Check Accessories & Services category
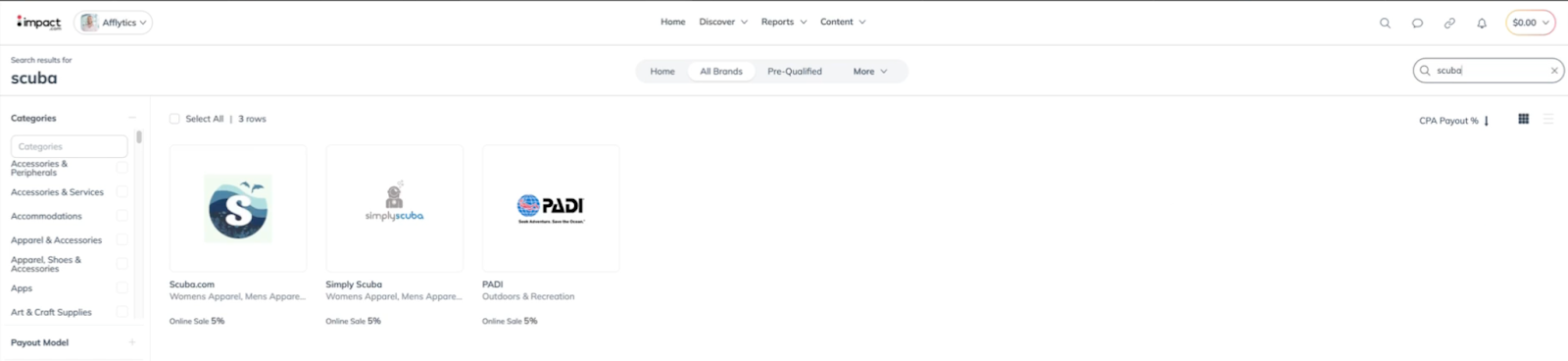Image resolution: width=1568 pixels, height=361 pixels. tap(122, 192)
